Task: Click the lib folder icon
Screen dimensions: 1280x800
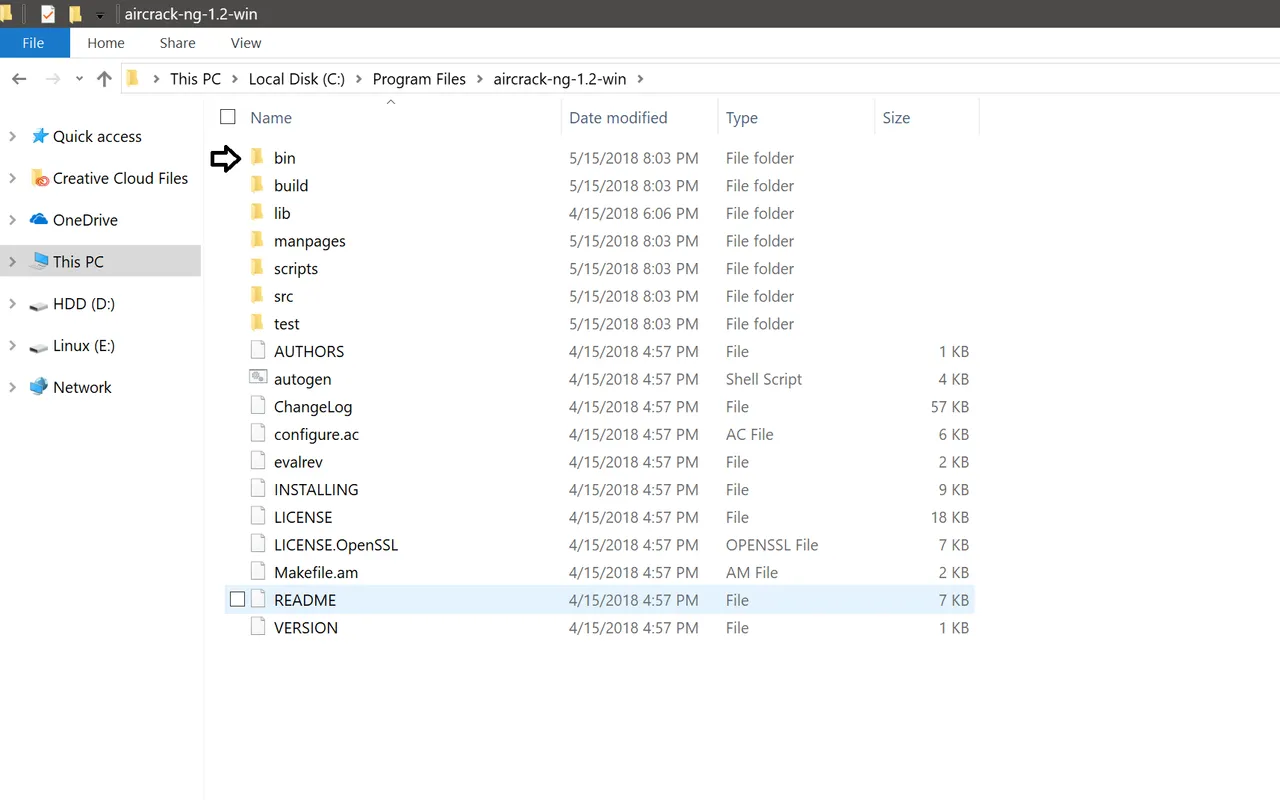Action: (x=257, y=213)
